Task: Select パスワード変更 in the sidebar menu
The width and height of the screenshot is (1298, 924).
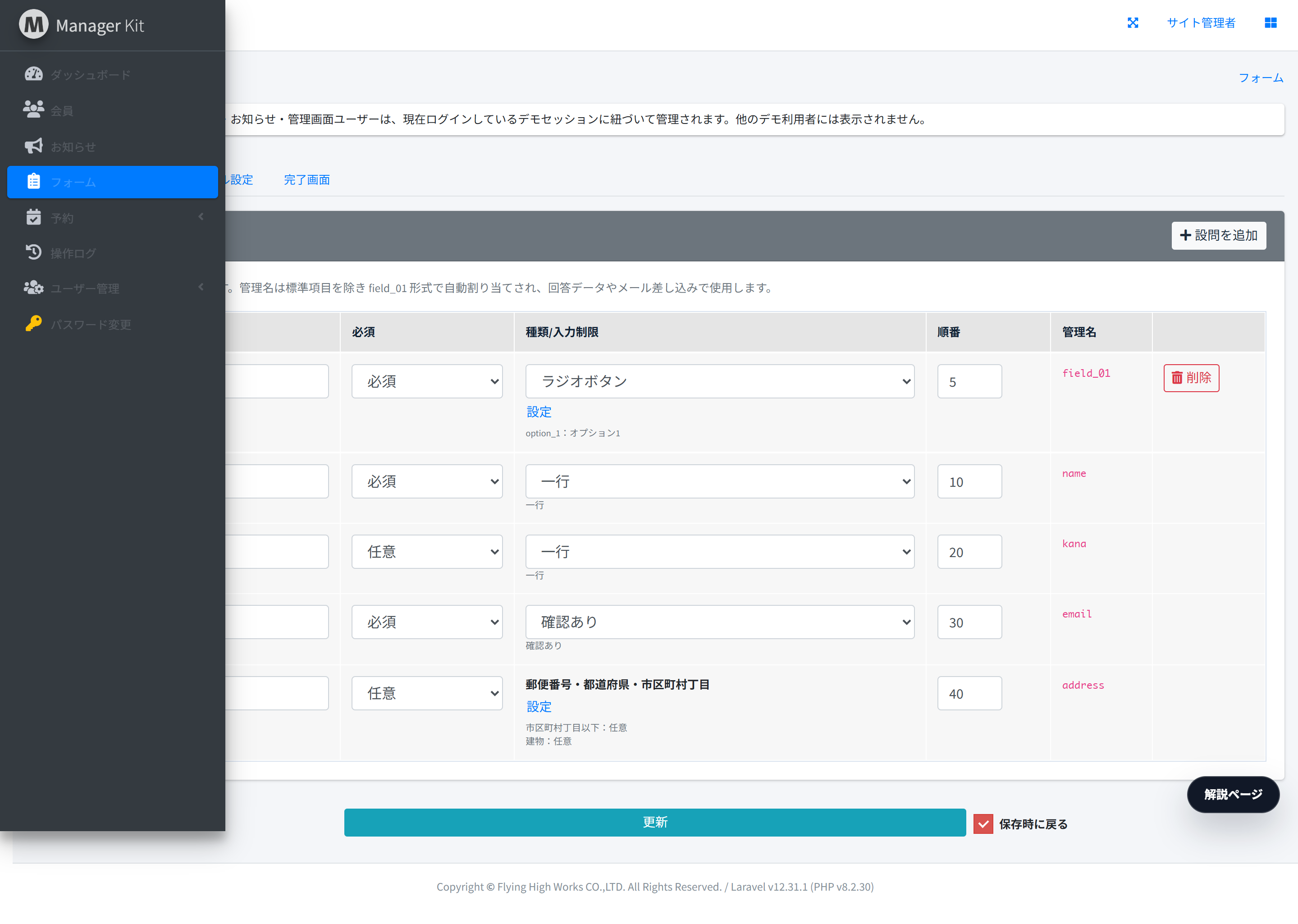Action: click(113, 325)
